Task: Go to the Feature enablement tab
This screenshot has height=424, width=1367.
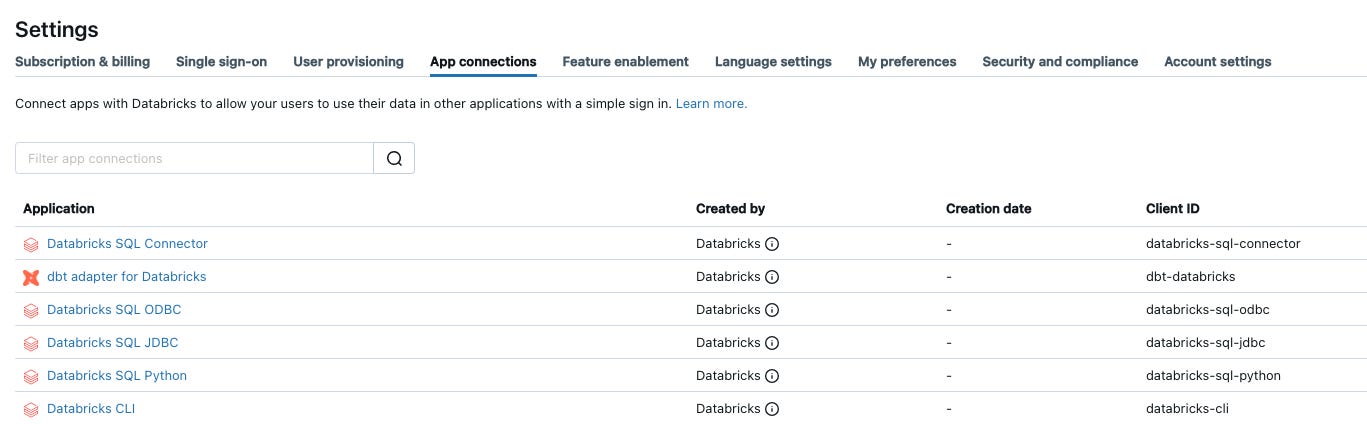Action: click(x=625, y=62)
